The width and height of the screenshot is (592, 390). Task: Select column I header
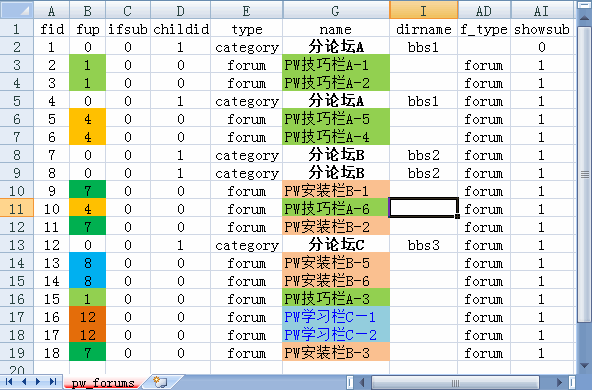(x=424, y=10)
